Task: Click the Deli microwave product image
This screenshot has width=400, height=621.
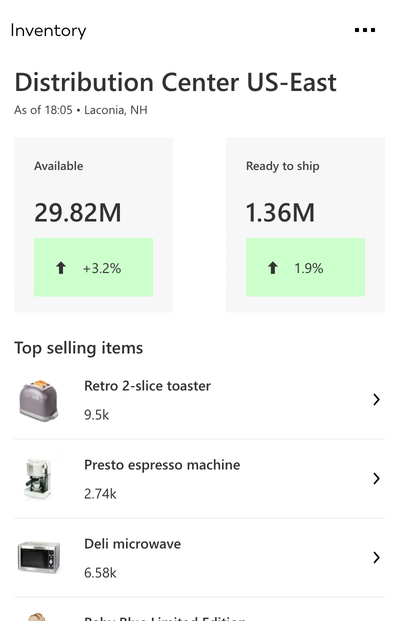Action: click(39, 557)
